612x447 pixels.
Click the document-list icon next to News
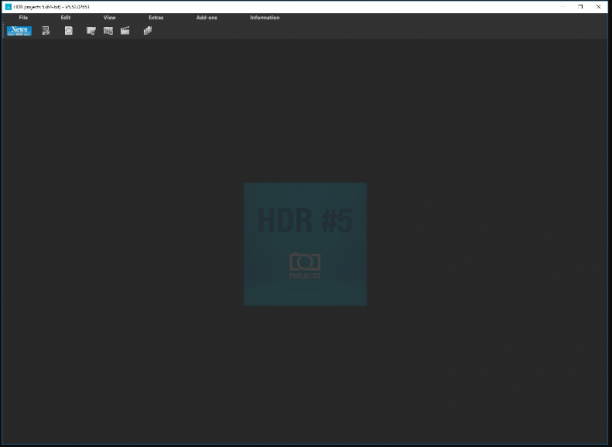(46, 30)
